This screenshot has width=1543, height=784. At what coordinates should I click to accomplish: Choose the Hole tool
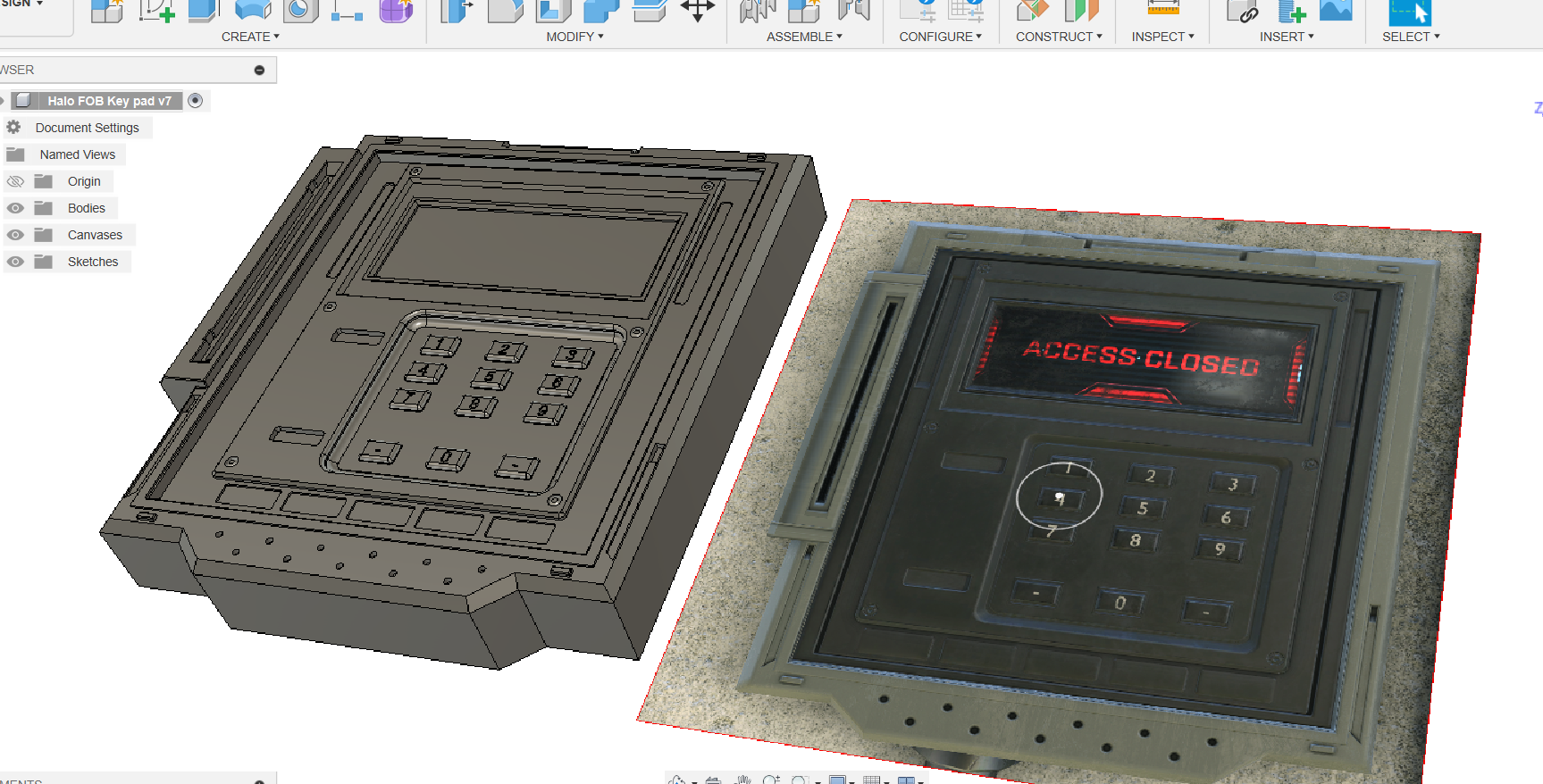[301, 11]
